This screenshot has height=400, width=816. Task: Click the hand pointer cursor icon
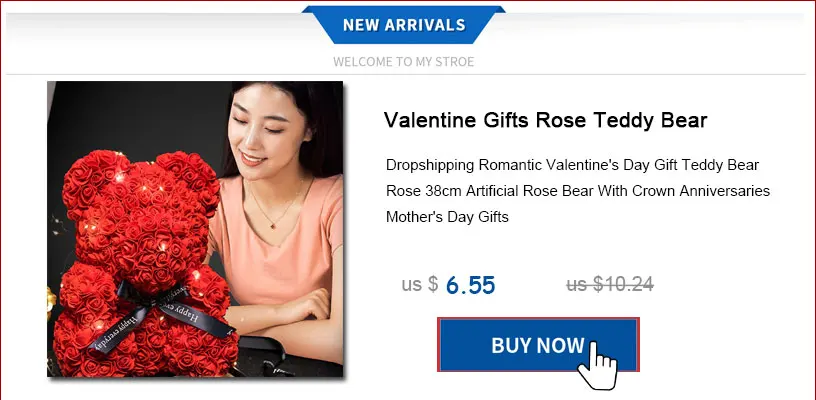[x=597, y=365]
